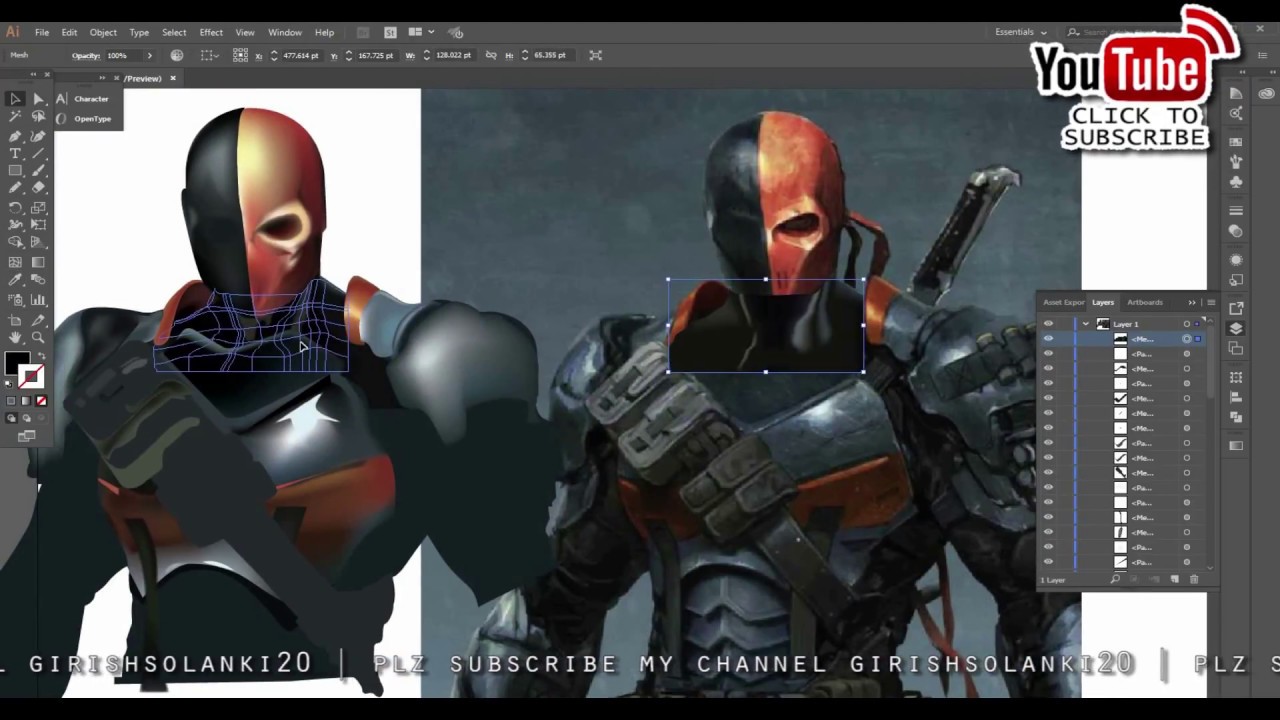Click target circle of highlighted mesh sublayer
Image resolution: width=1280 pixels, height=720 pixels.
click(1187, 339)
